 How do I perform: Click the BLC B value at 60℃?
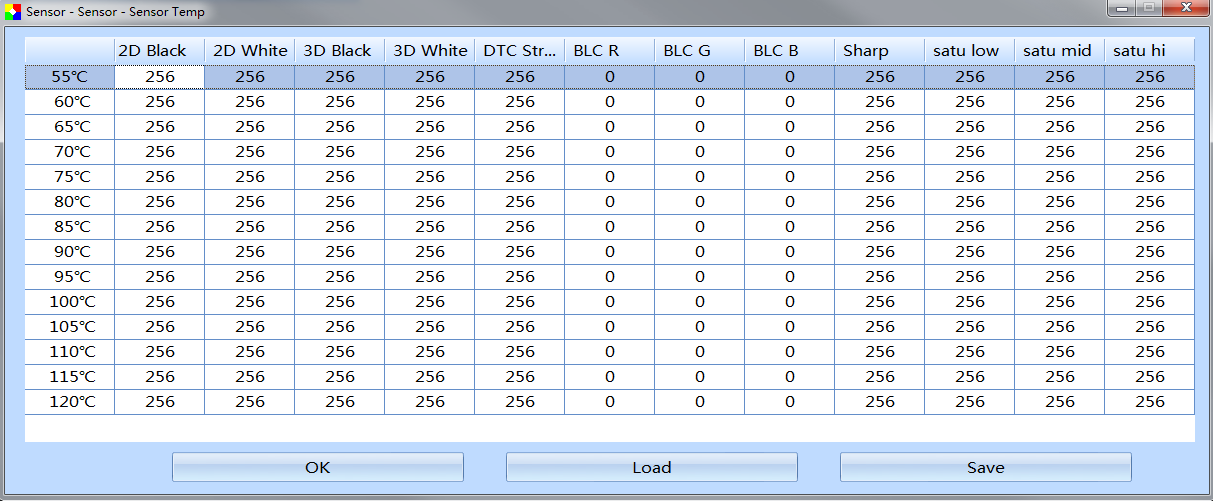click(x=790, y=102)
